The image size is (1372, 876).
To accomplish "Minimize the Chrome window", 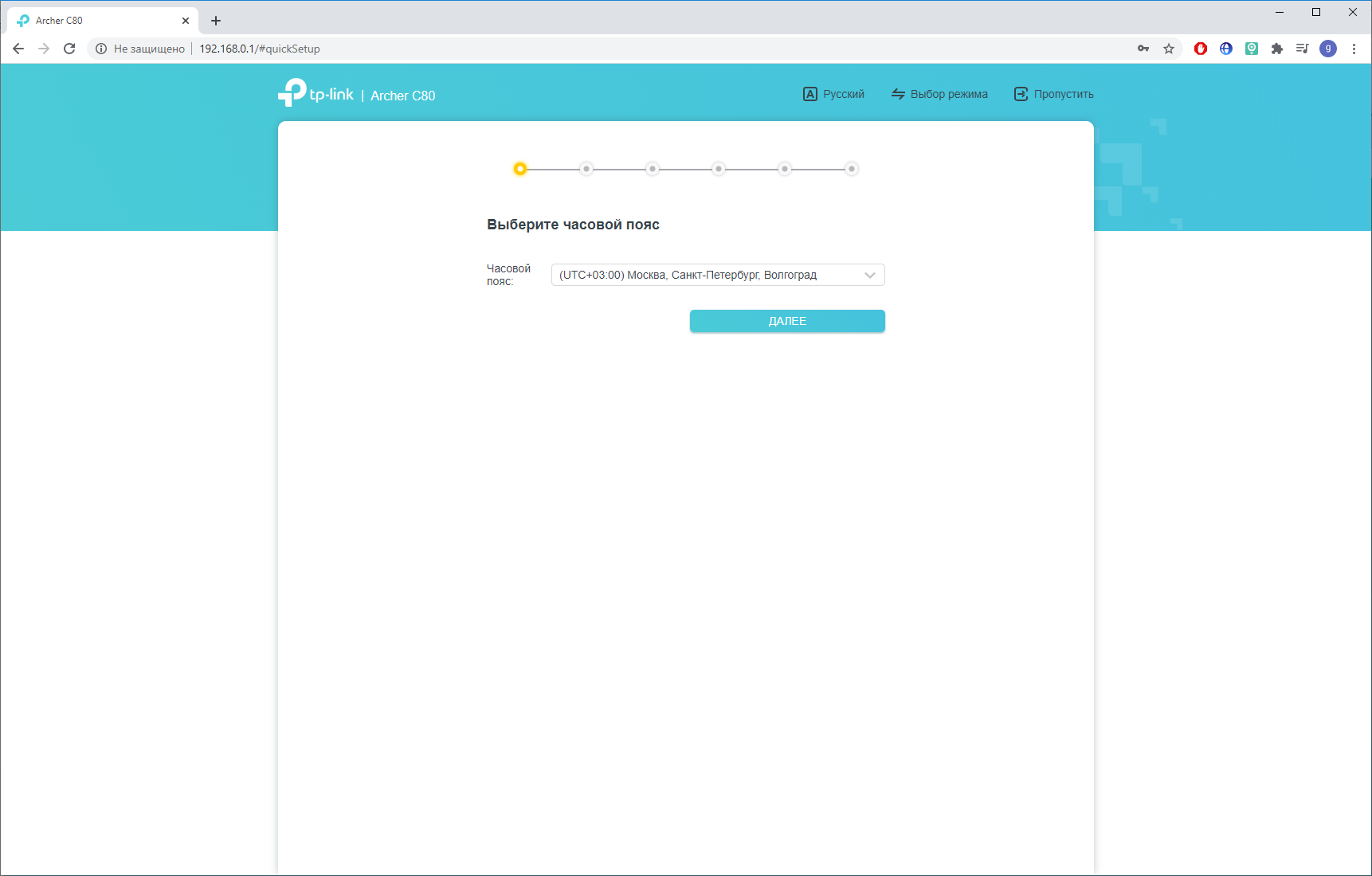I will tap(1280, 12).
